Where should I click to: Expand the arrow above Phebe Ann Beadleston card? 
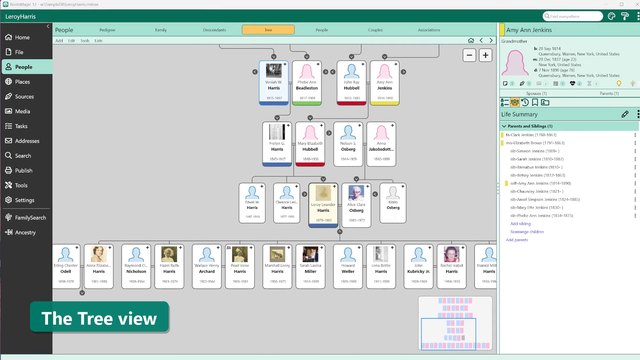coord(307,57)
